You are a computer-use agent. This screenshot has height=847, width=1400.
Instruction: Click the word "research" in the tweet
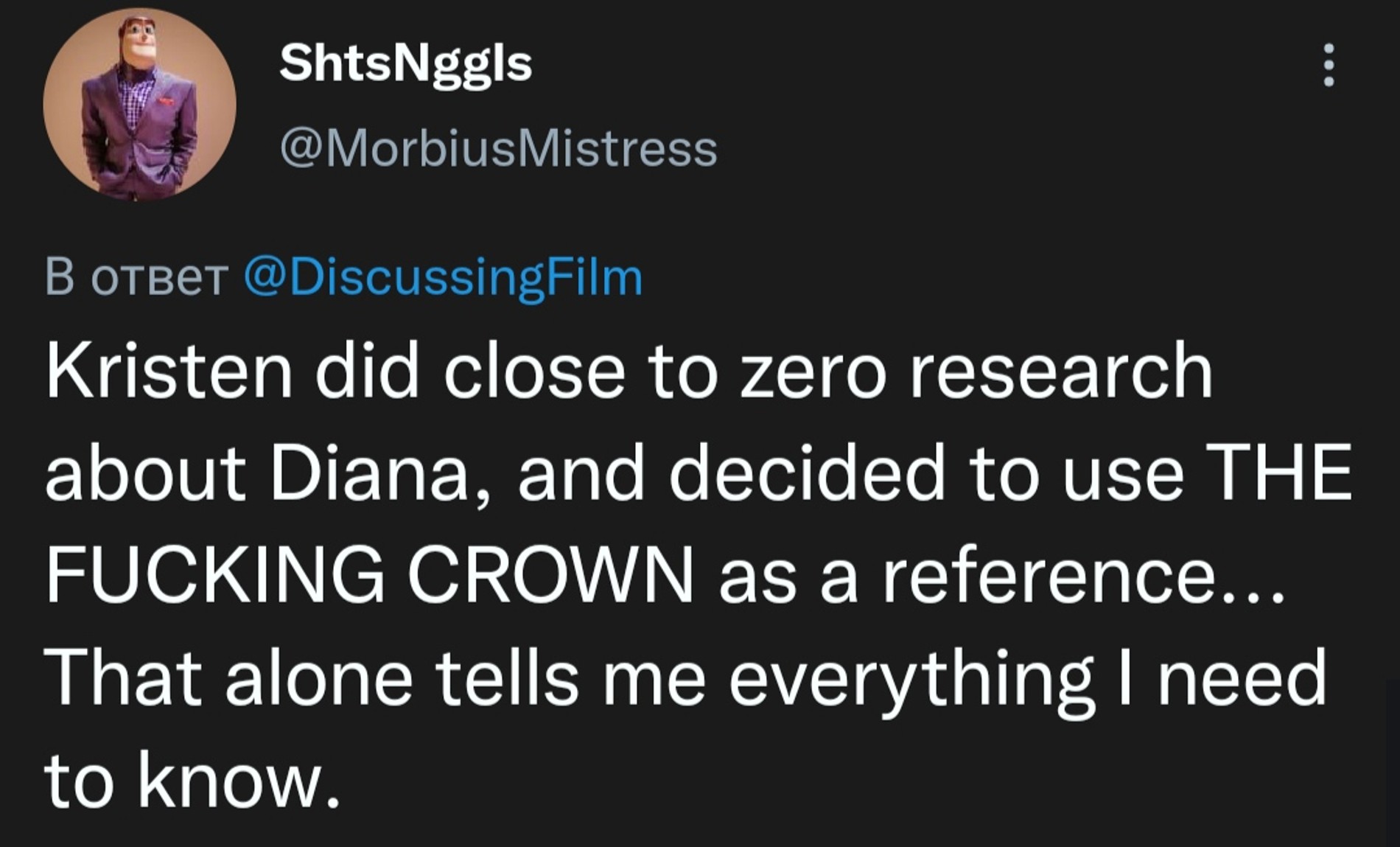1061,371
